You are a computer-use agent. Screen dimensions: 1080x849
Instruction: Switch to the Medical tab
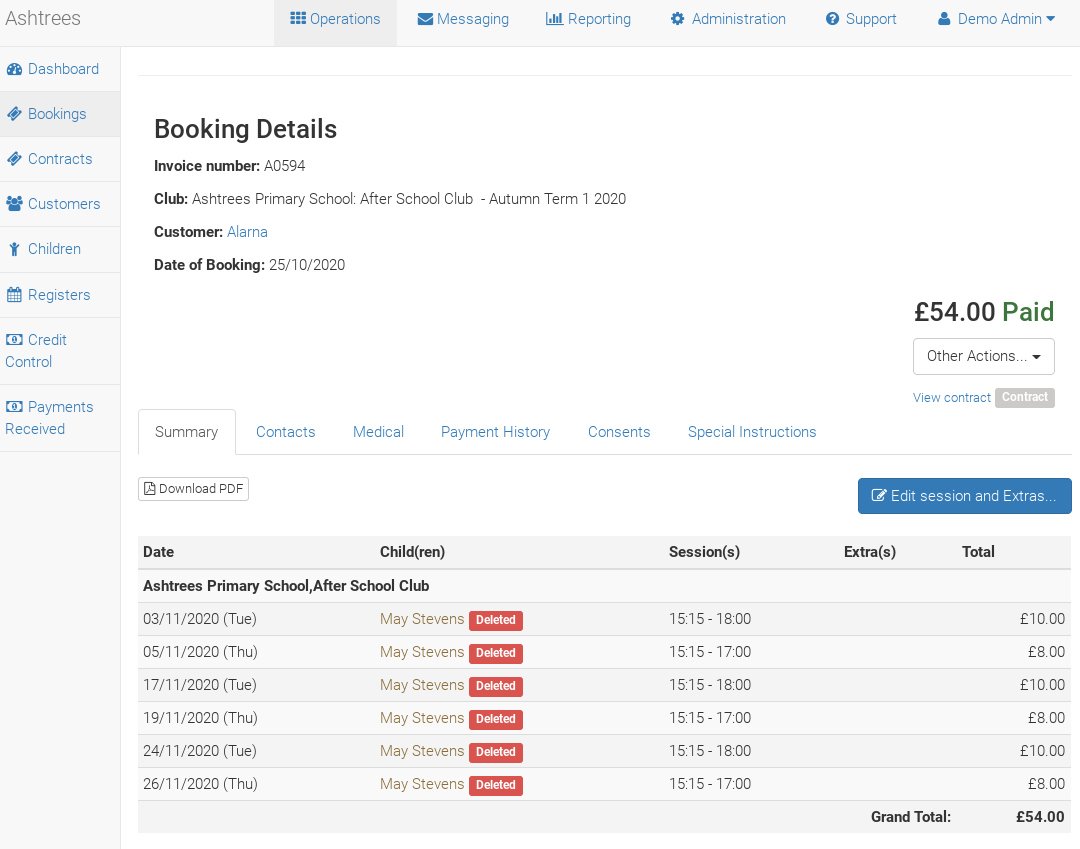[x=378, y=432]
